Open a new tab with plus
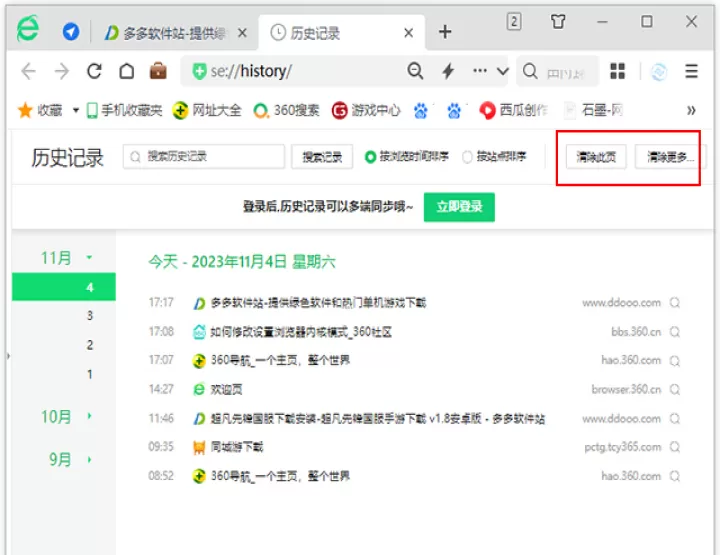Viewport: 720px width, 555px height. pyautogui.click(x=444, y=32)
